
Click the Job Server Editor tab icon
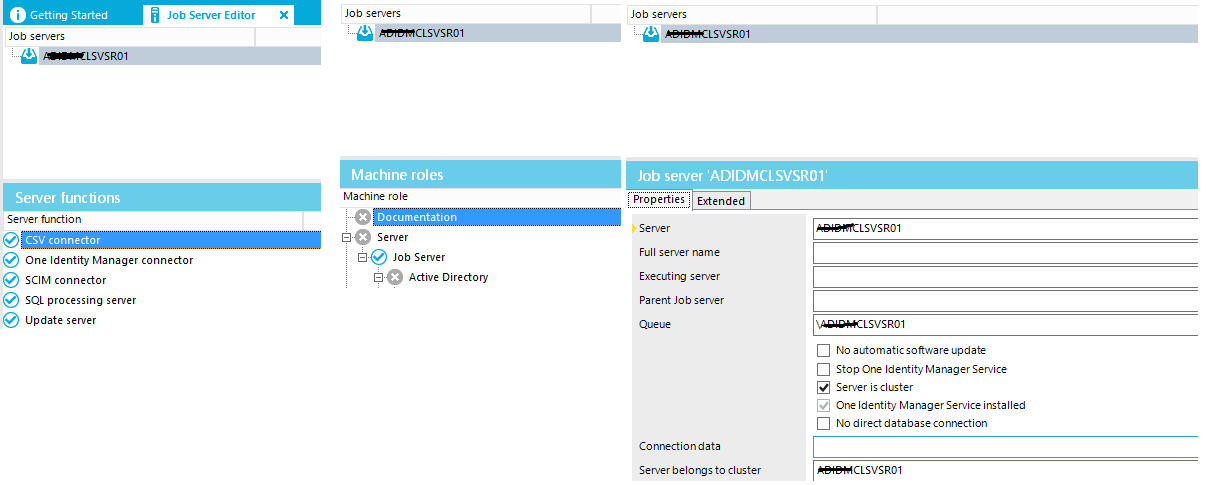tap(155, 15)
